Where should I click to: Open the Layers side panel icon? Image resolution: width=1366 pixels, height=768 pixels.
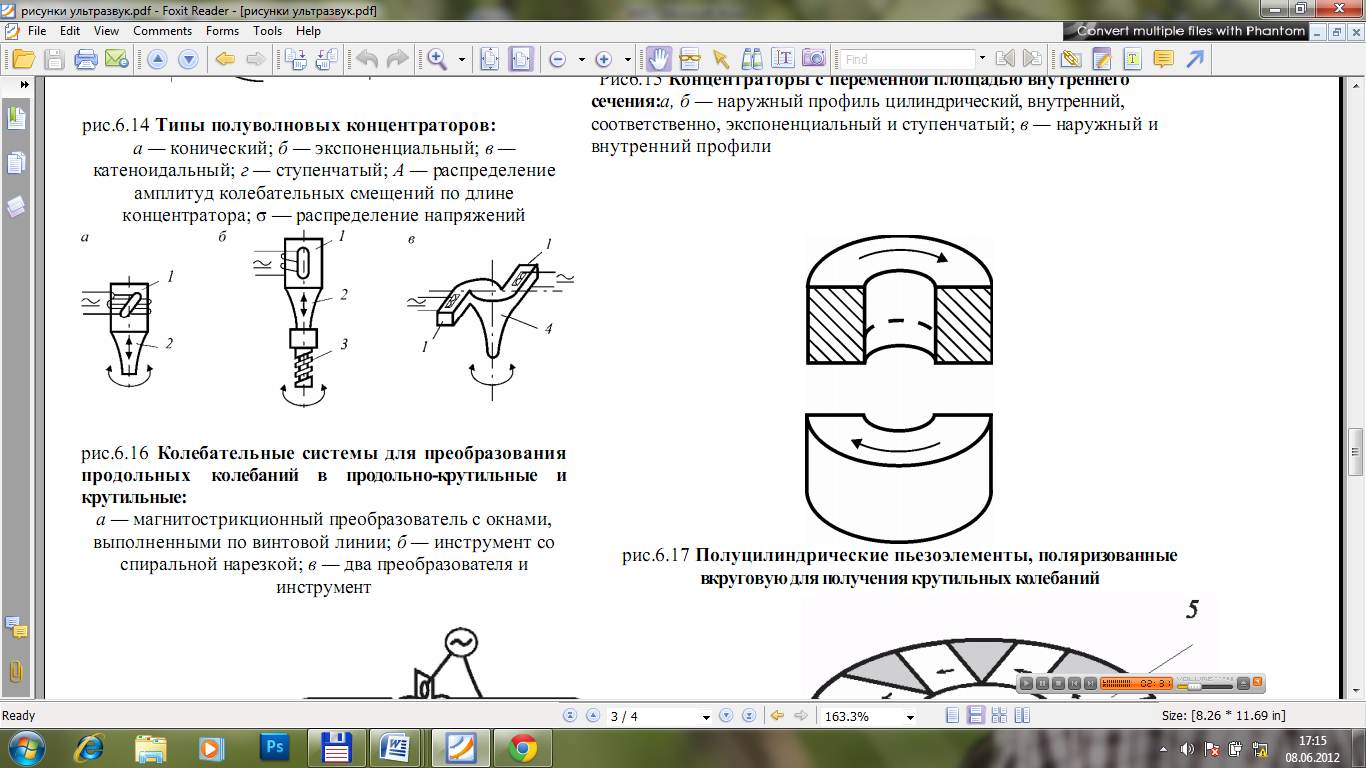click(x=16, y=207)
